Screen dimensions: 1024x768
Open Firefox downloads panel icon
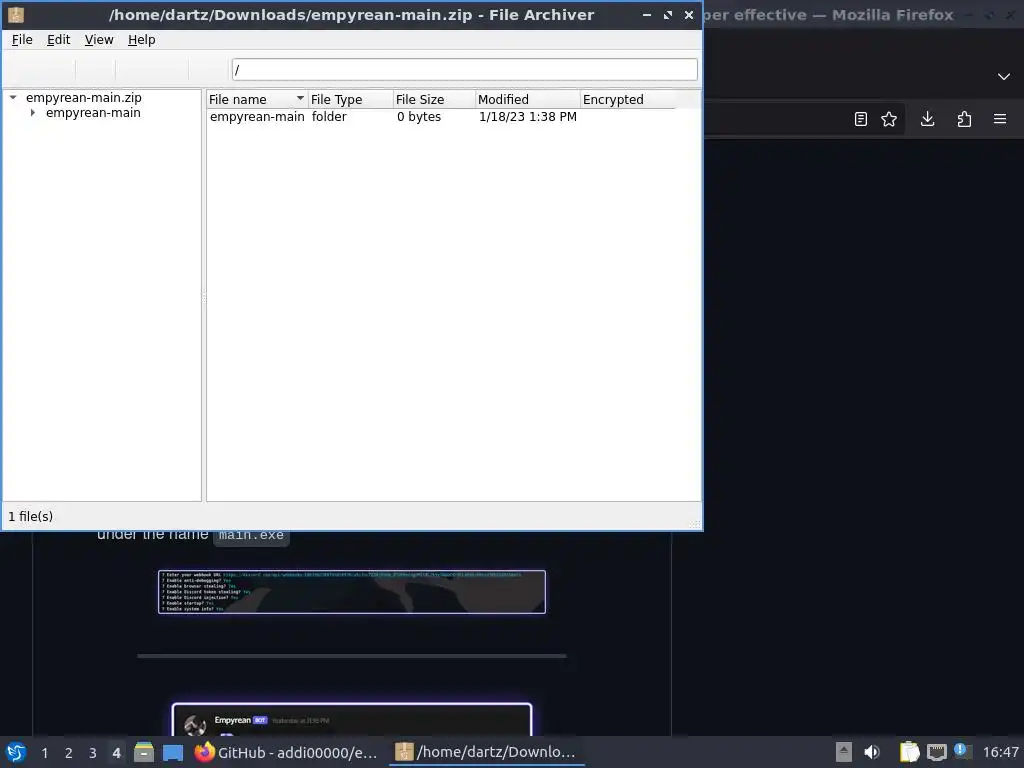[x=927, y=119]
